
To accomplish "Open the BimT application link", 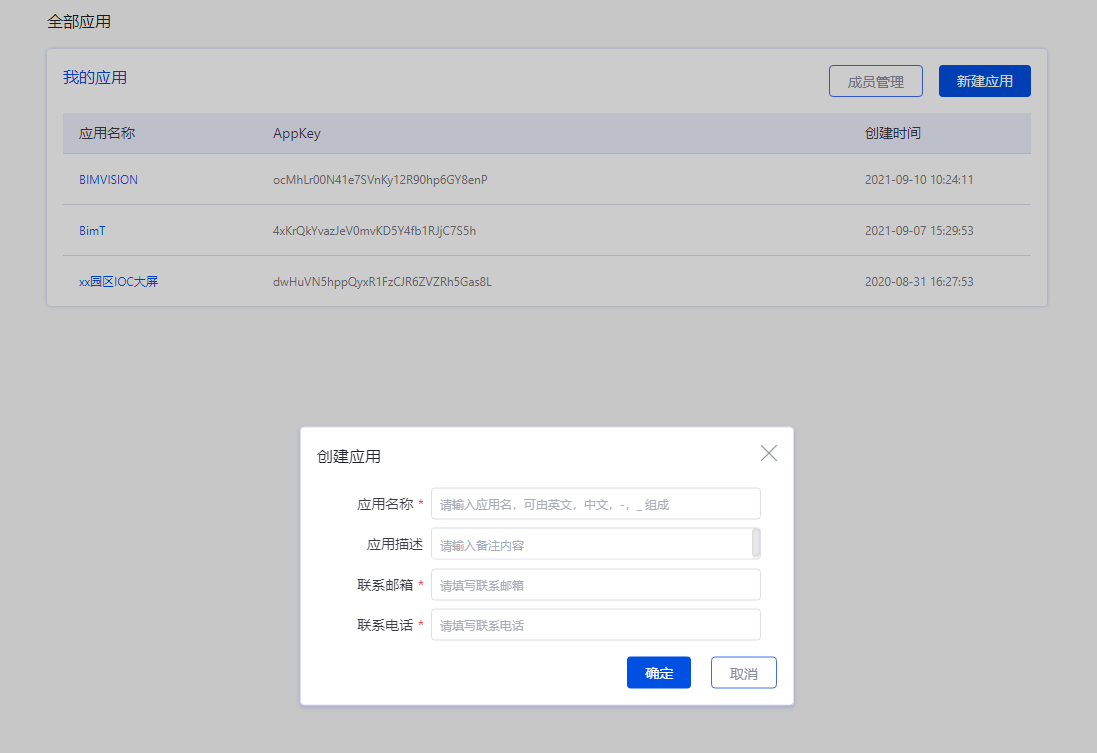I will point(92,231).
